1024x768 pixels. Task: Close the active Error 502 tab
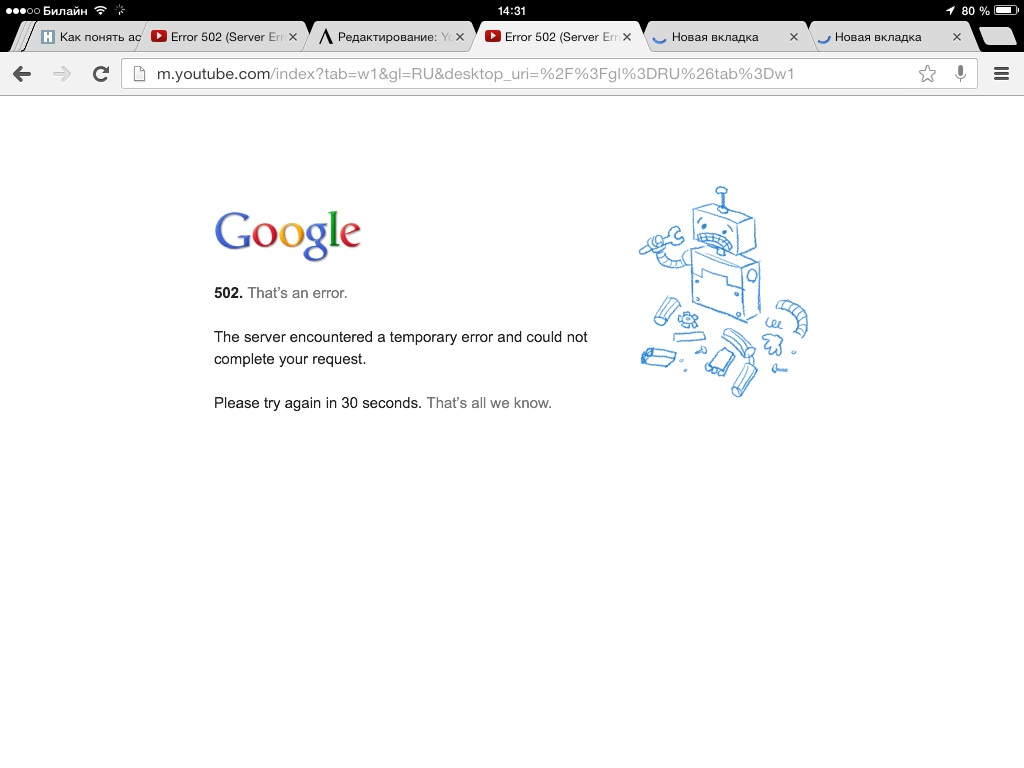(627, 37)
